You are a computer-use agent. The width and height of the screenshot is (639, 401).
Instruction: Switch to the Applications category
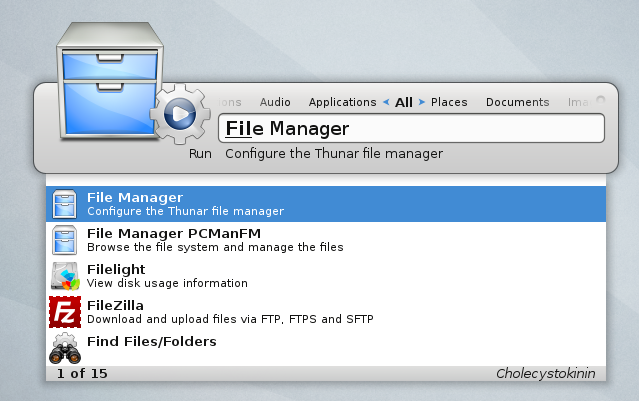point(342,102)
